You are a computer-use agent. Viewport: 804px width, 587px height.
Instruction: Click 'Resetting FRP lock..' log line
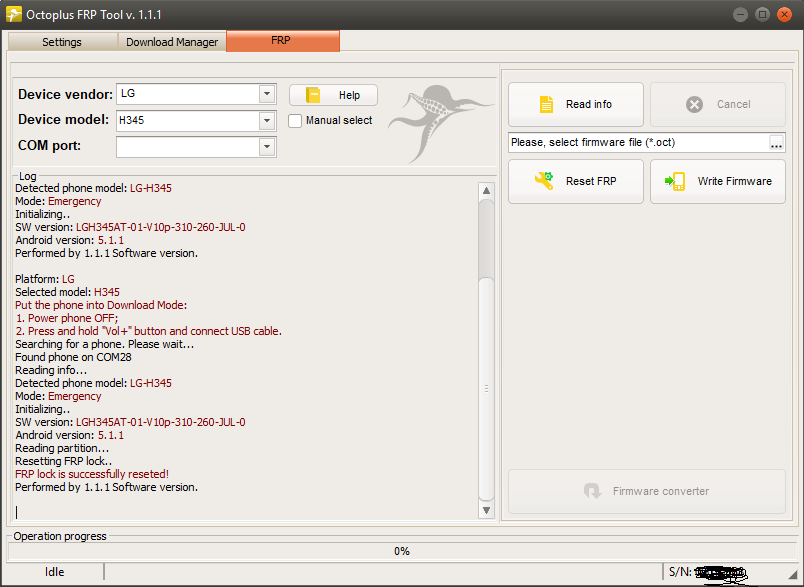click(64, 461)
